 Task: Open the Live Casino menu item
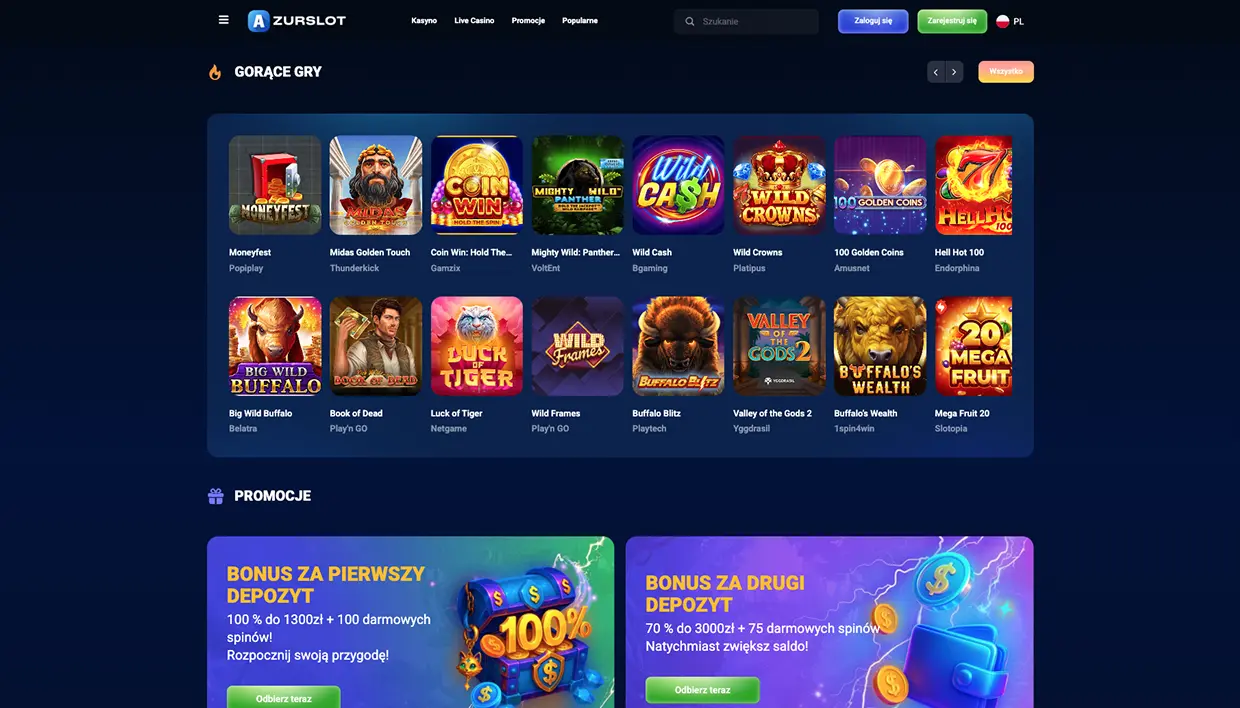[474, 21]
